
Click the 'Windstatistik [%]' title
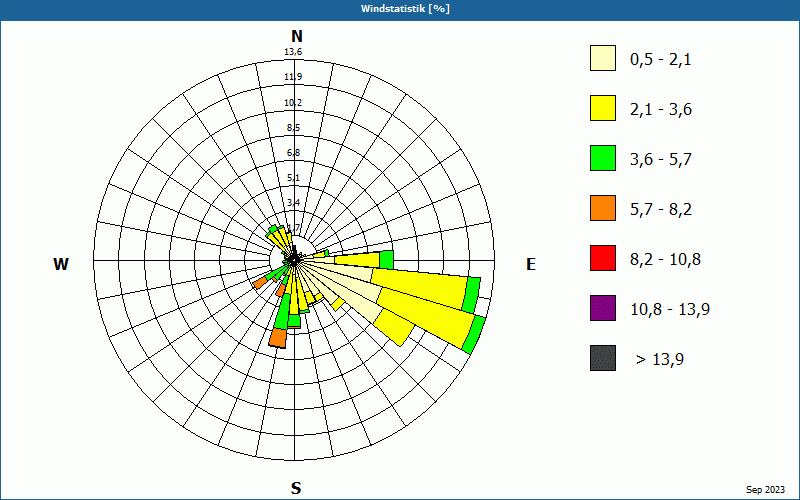click(x=405, y=9)
